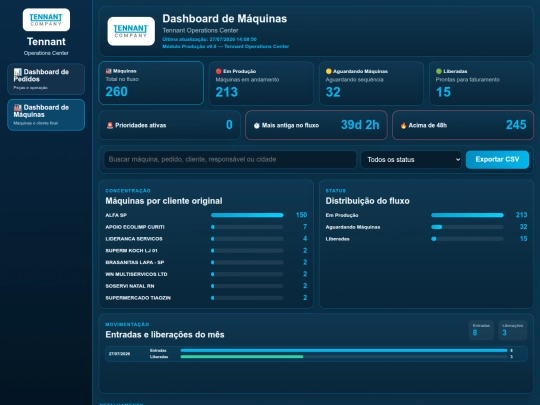
Task: Click the Entradas e liberações do mês heading
Action: tap(165, 335)
